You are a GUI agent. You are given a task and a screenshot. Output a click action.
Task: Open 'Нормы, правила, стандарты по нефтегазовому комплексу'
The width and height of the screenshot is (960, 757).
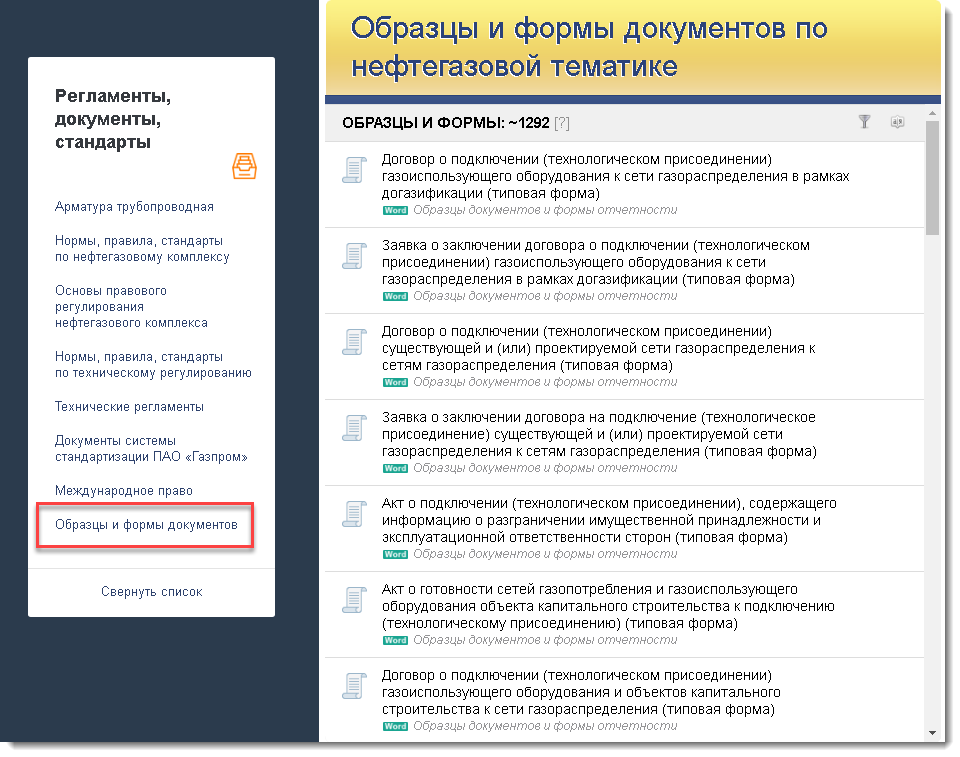142,249
